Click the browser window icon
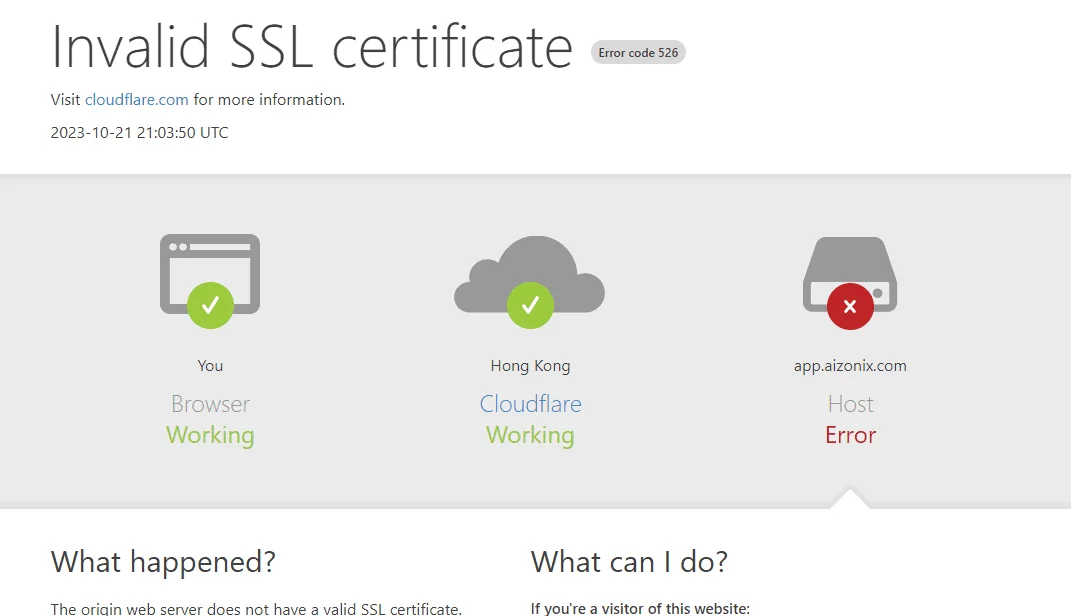1071x616 pixels. point(210,273)
